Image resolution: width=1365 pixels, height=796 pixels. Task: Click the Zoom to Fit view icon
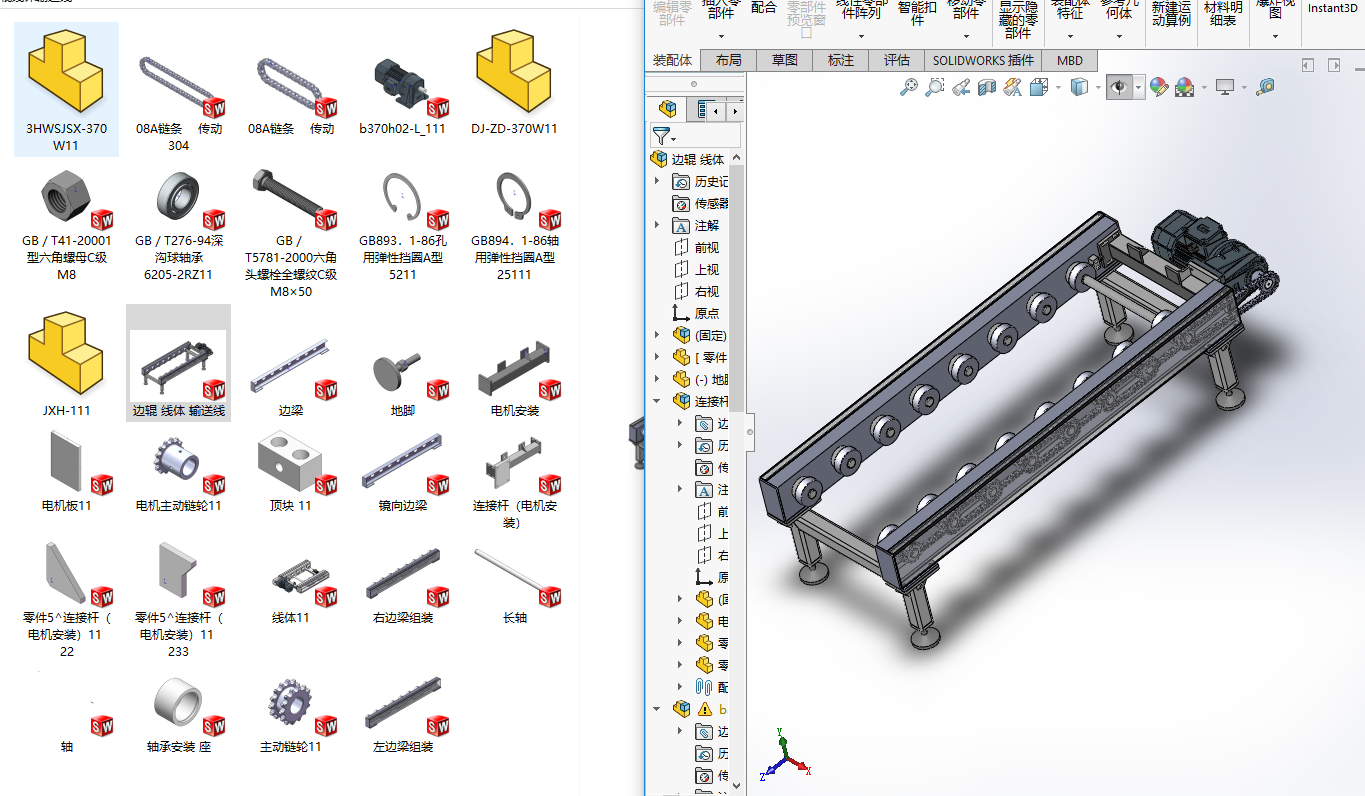click(x=908, y=88)
